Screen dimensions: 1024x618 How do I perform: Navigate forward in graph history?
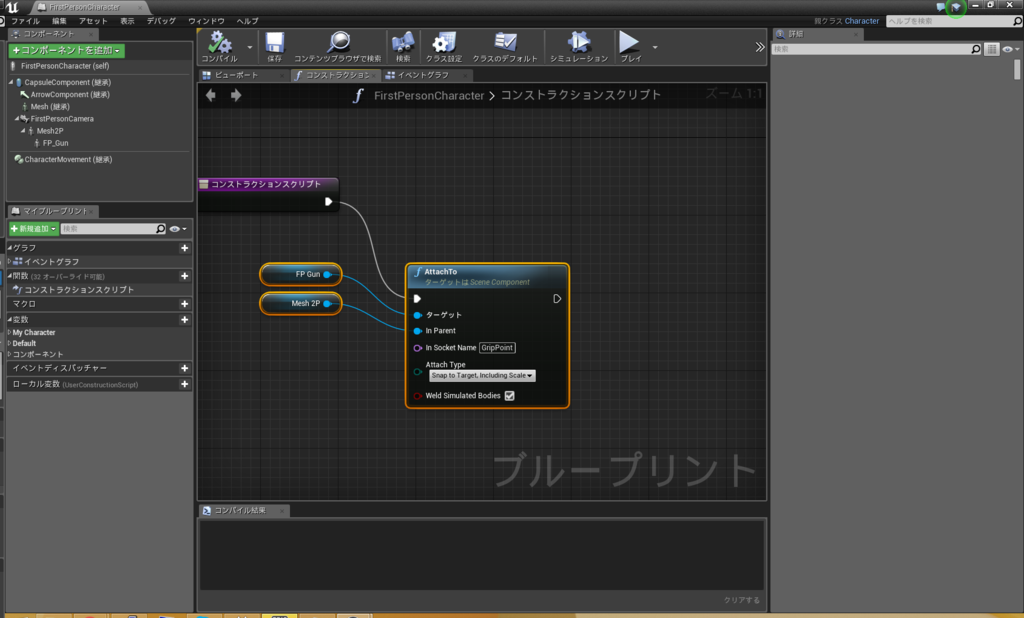coord(236,95)
